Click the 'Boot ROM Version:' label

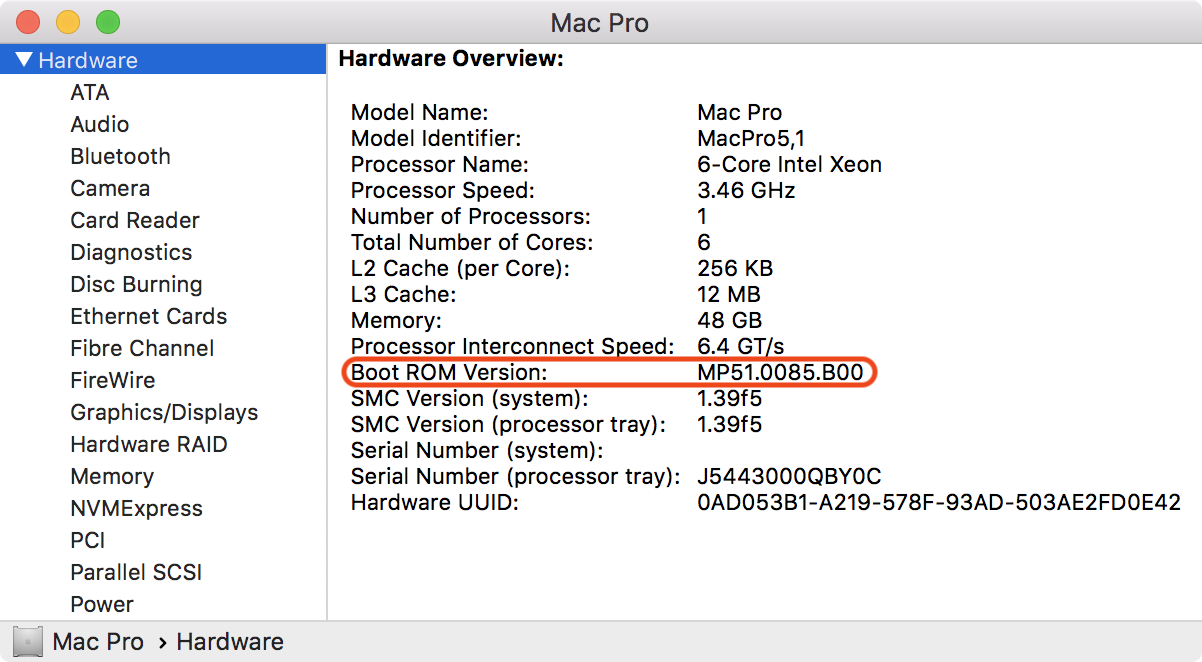tap(450, 372)
